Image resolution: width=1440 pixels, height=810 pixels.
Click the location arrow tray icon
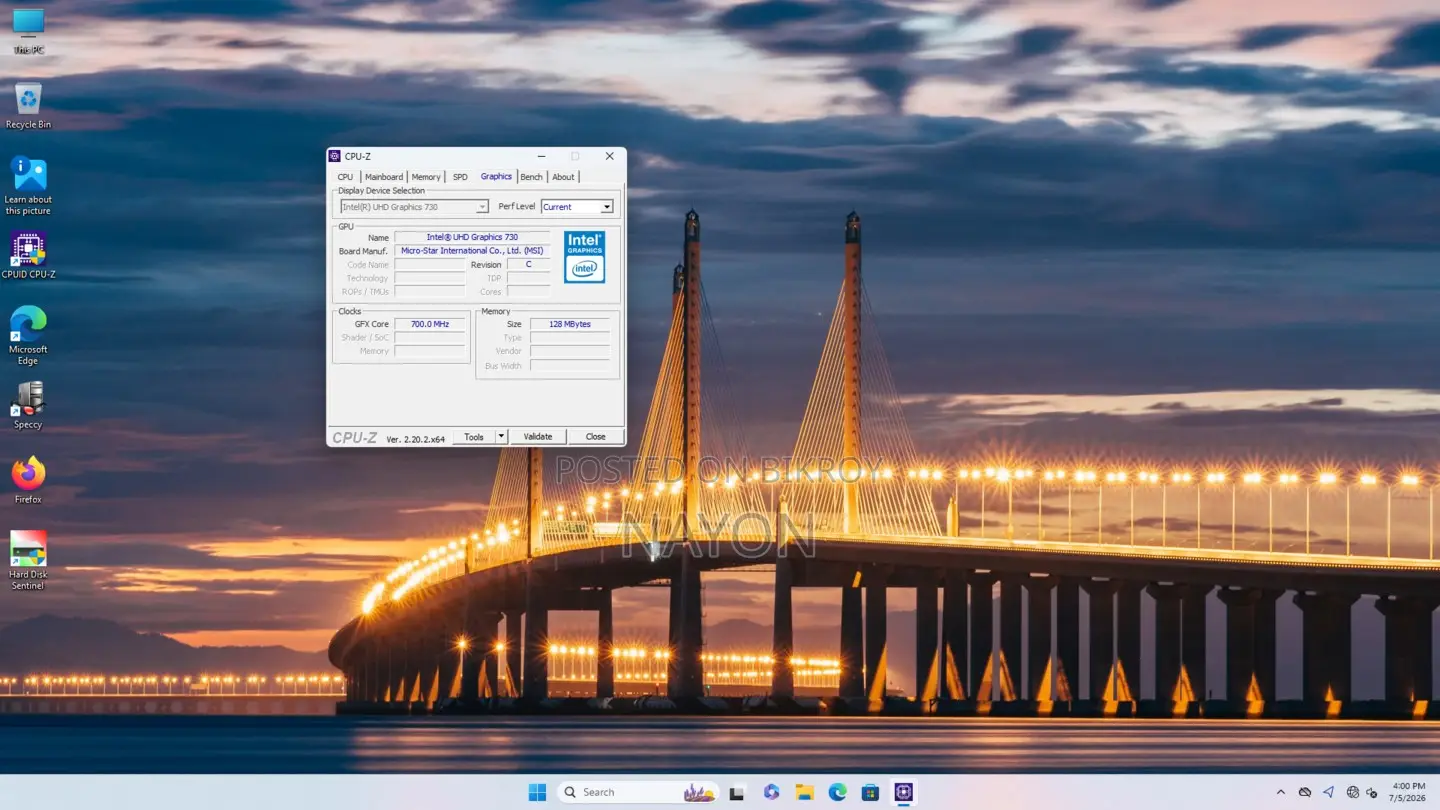click(1328, 792)
